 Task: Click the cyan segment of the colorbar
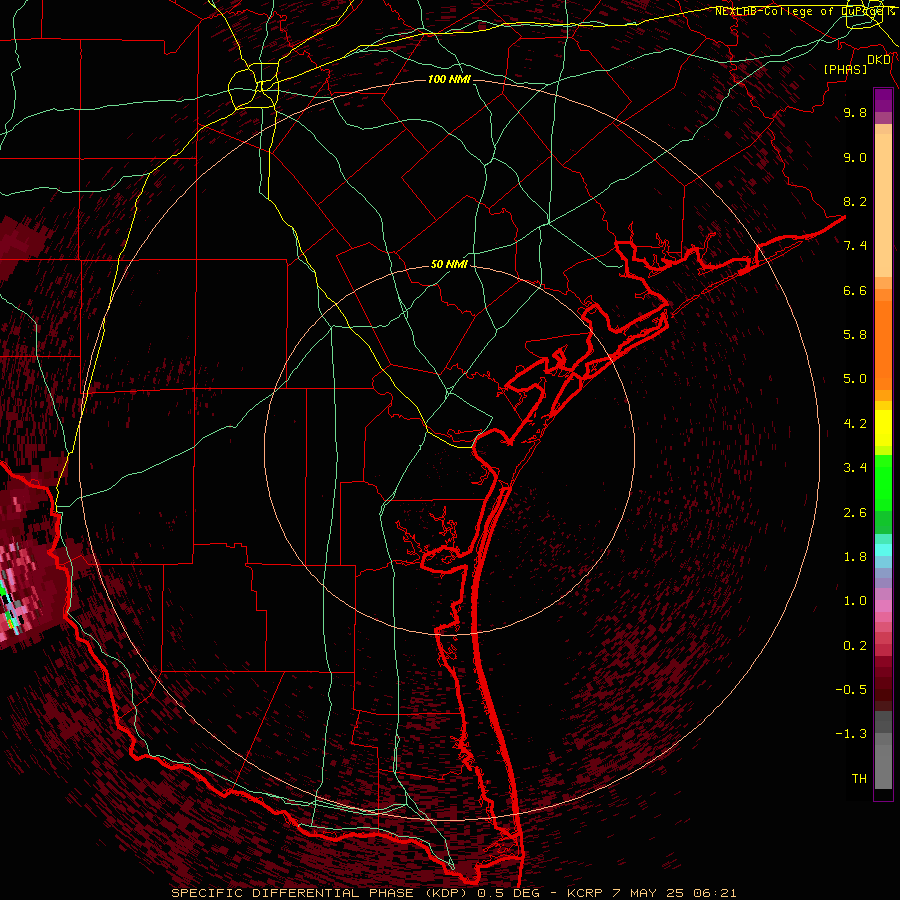point(883,549)
